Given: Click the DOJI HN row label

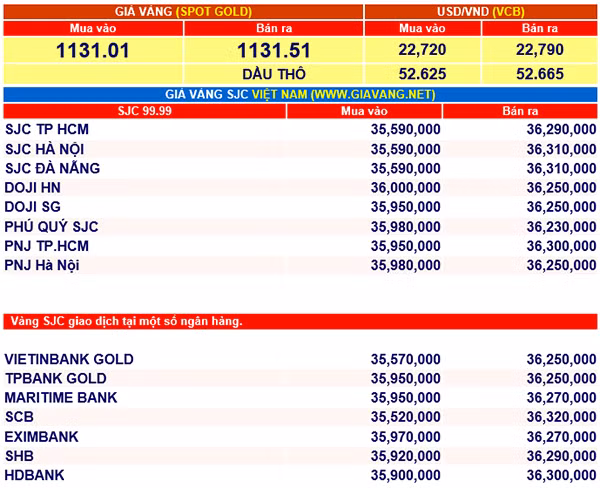Looking at the screenshot, I should coord(33,188).
